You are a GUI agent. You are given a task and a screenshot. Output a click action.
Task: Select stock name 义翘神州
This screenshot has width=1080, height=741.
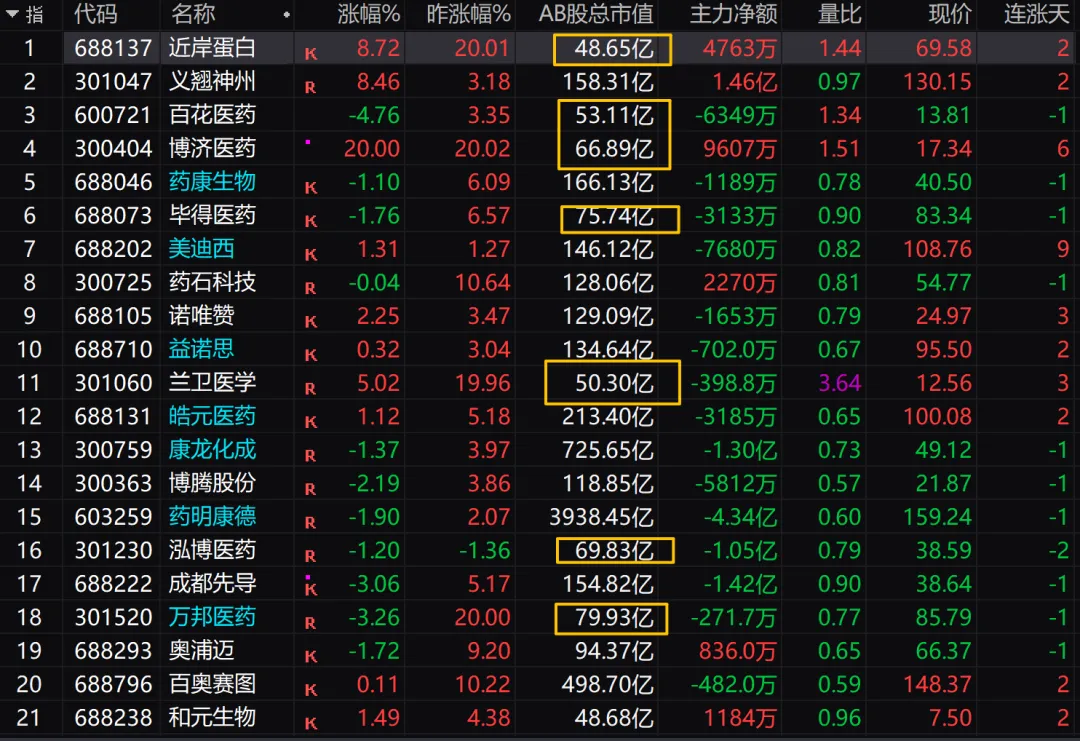tap(212, 81)
